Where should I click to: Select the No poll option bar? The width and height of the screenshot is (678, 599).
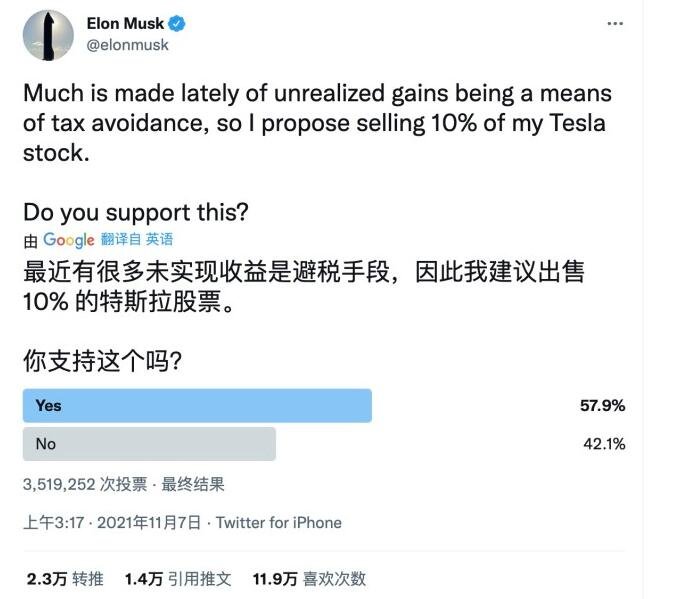click(149, 443)
